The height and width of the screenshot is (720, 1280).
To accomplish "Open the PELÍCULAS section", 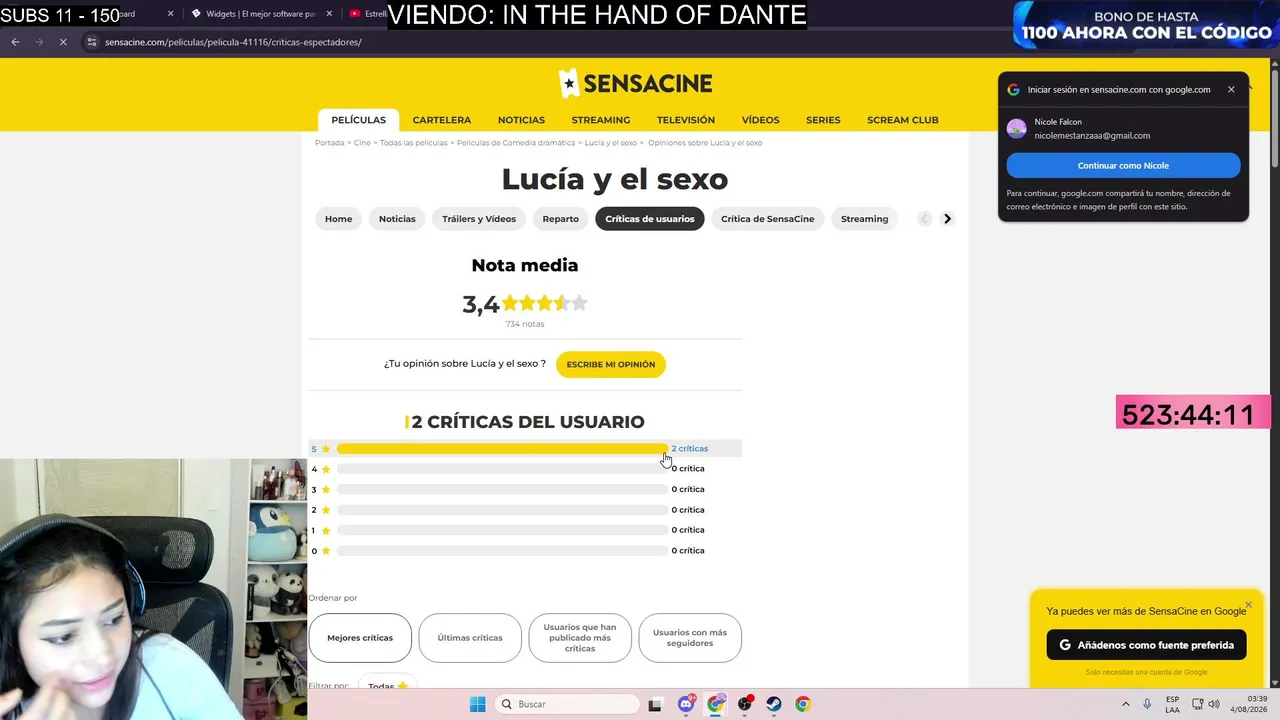I will [x=358, y=120].
